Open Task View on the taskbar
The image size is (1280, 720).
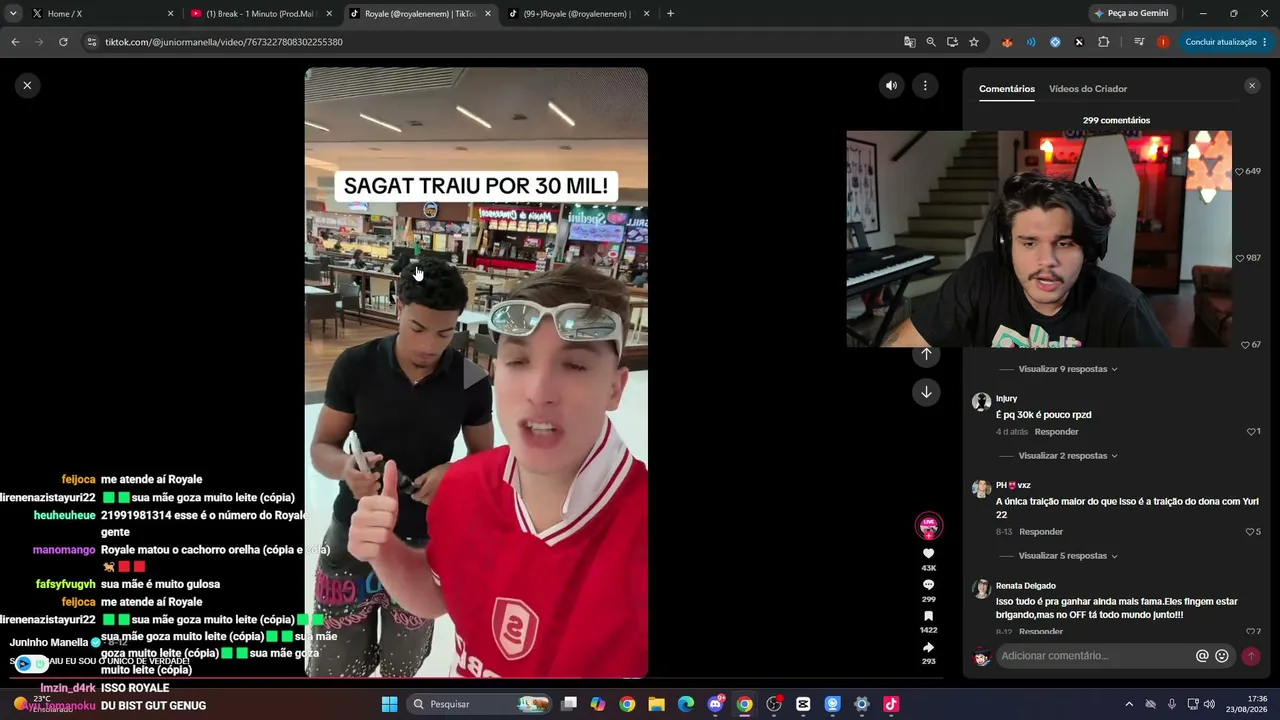(x=569, y=704)
